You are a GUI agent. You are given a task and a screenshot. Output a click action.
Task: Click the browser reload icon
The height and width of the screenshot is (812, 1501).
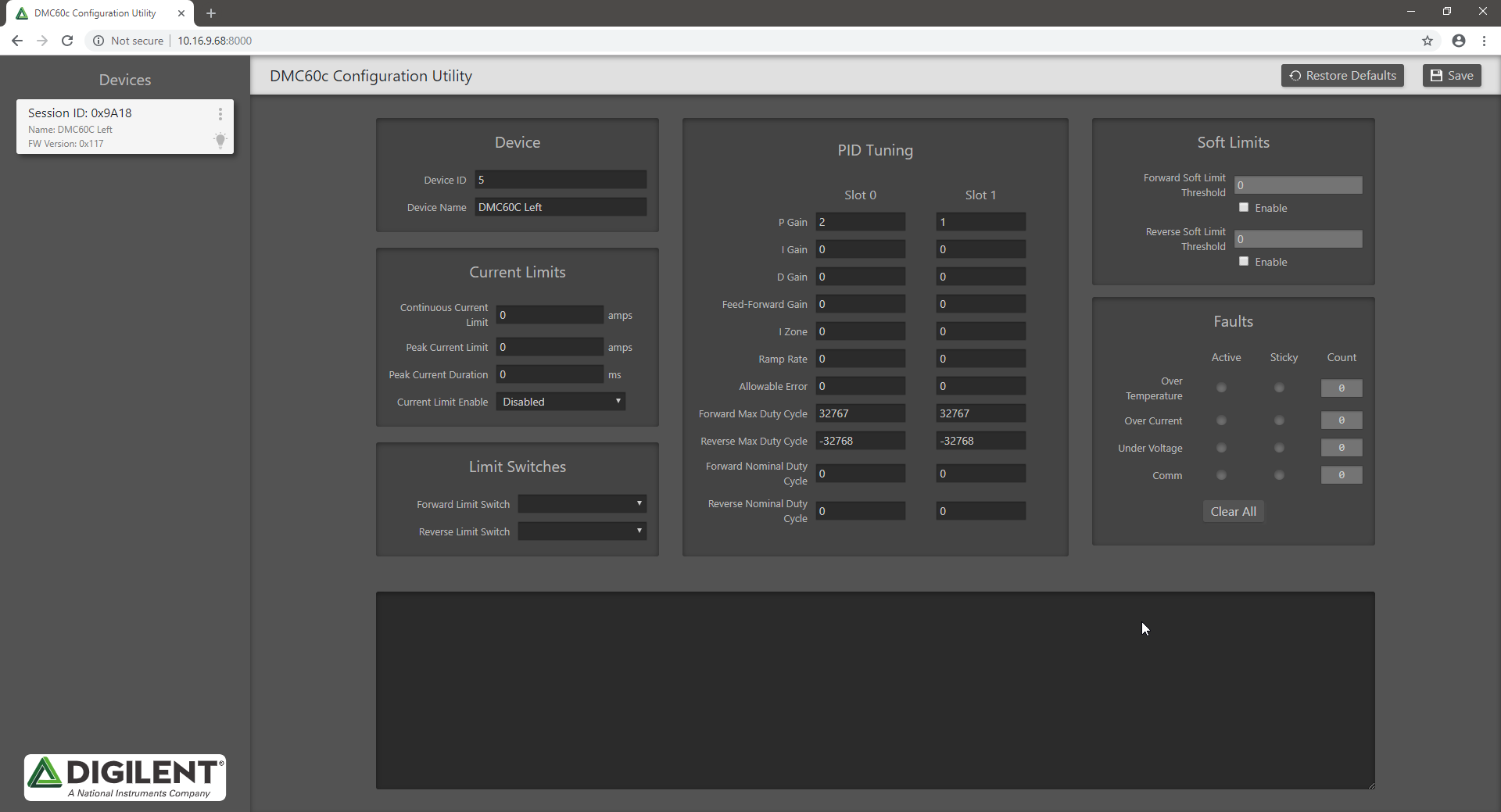tap(67, 41)
